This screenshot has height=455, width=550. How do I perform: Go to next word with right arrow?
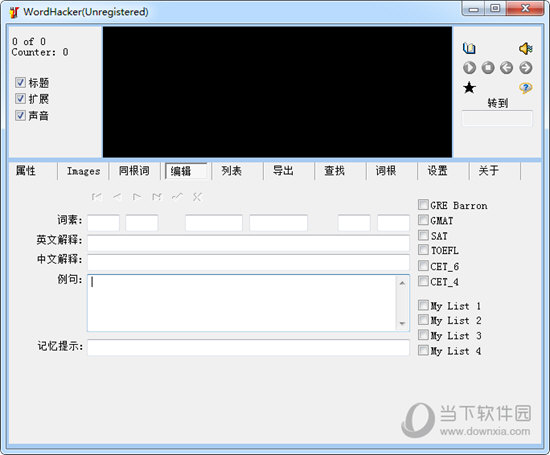click(x=525, y=68)
